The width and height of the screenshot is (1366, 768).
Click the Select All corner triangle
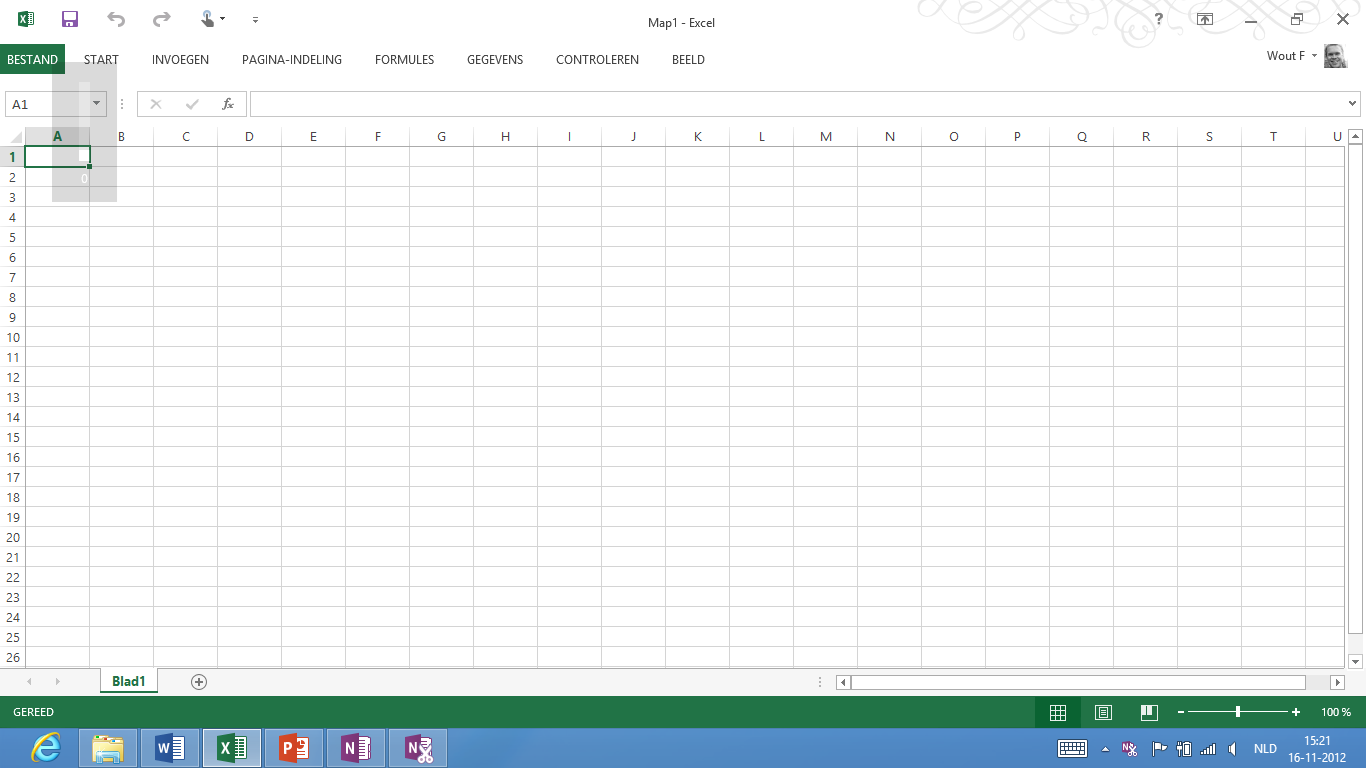pyautogui.click(x=15, y=137)
